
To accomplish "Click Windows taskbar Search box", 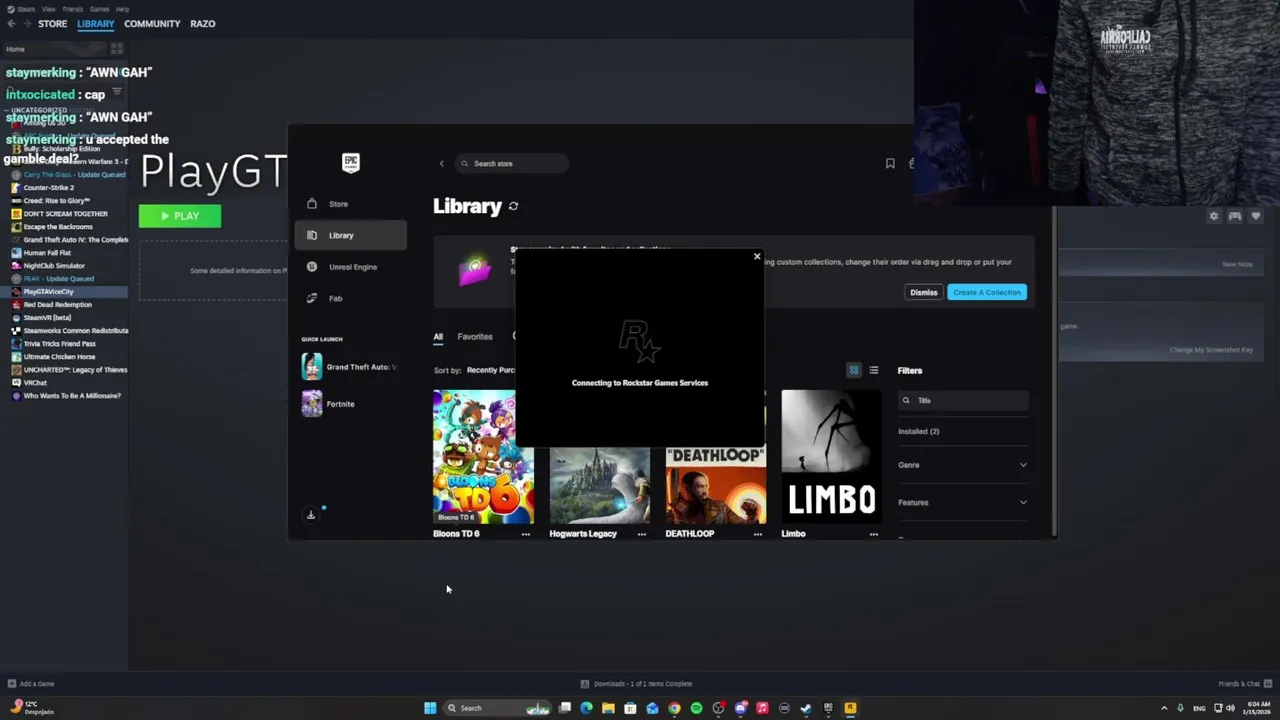I will (x=497, y=708).
